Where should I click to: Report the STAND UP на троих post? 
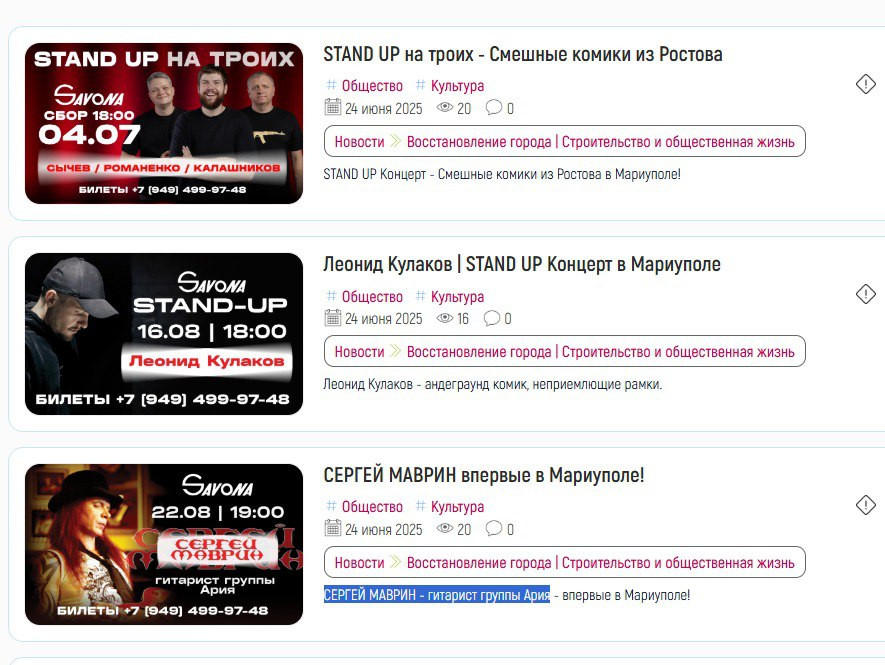pos(865,84)
